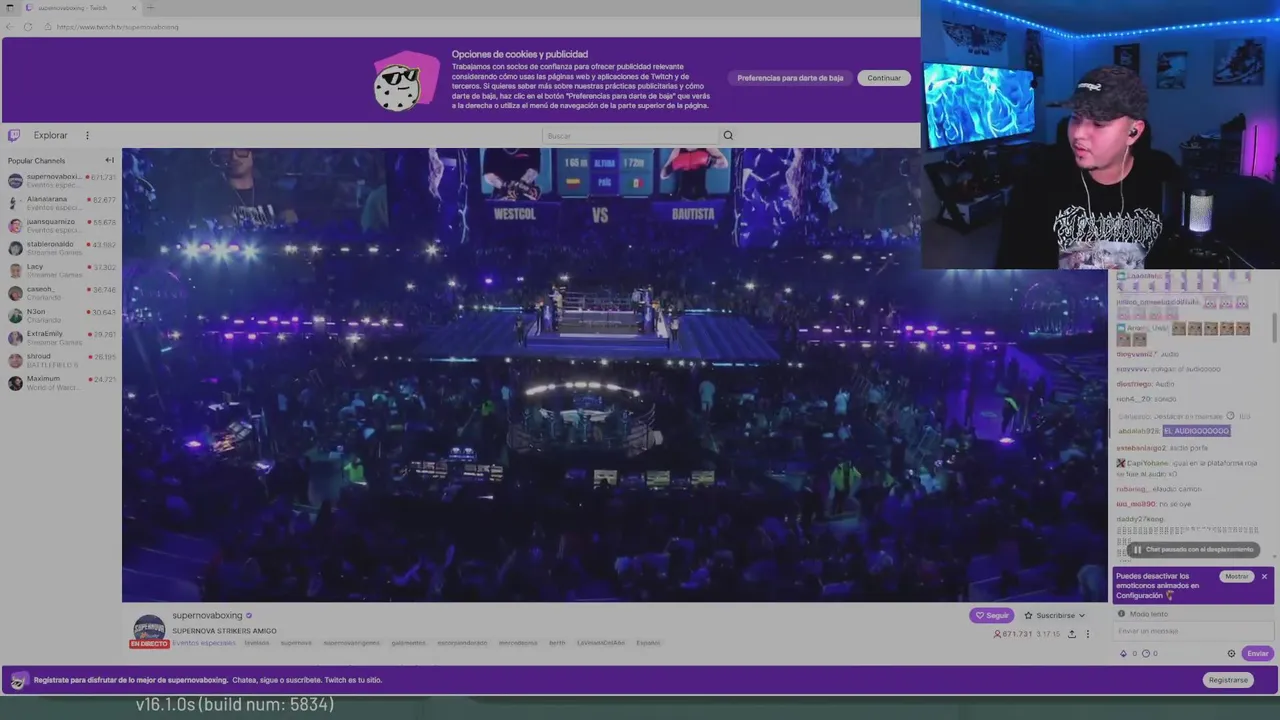Open caseoh_'s avatar in the sidebar
1280x720 pixels.
tap(15, 293)
